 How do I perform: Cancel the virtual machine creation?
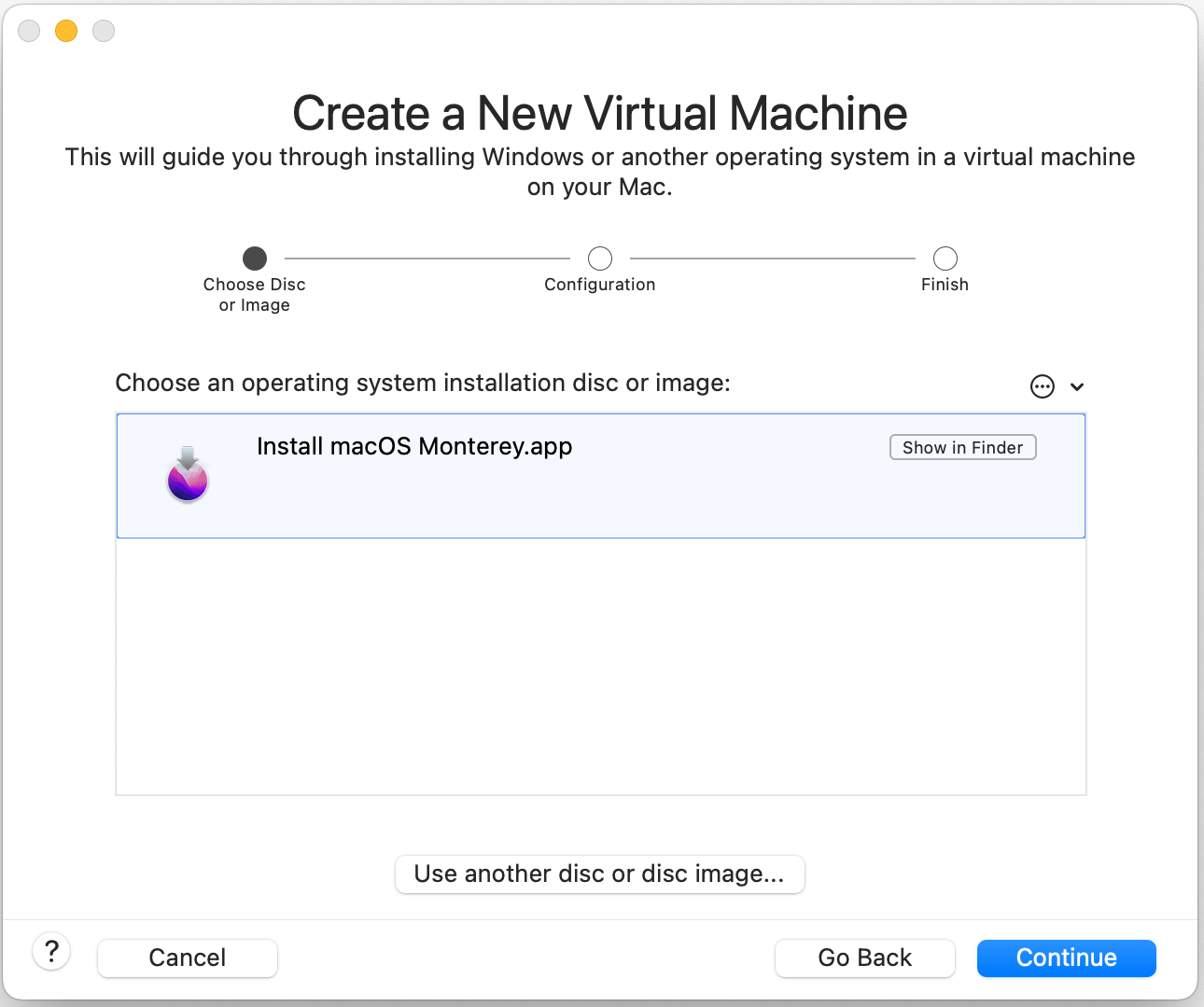[187, 958]
